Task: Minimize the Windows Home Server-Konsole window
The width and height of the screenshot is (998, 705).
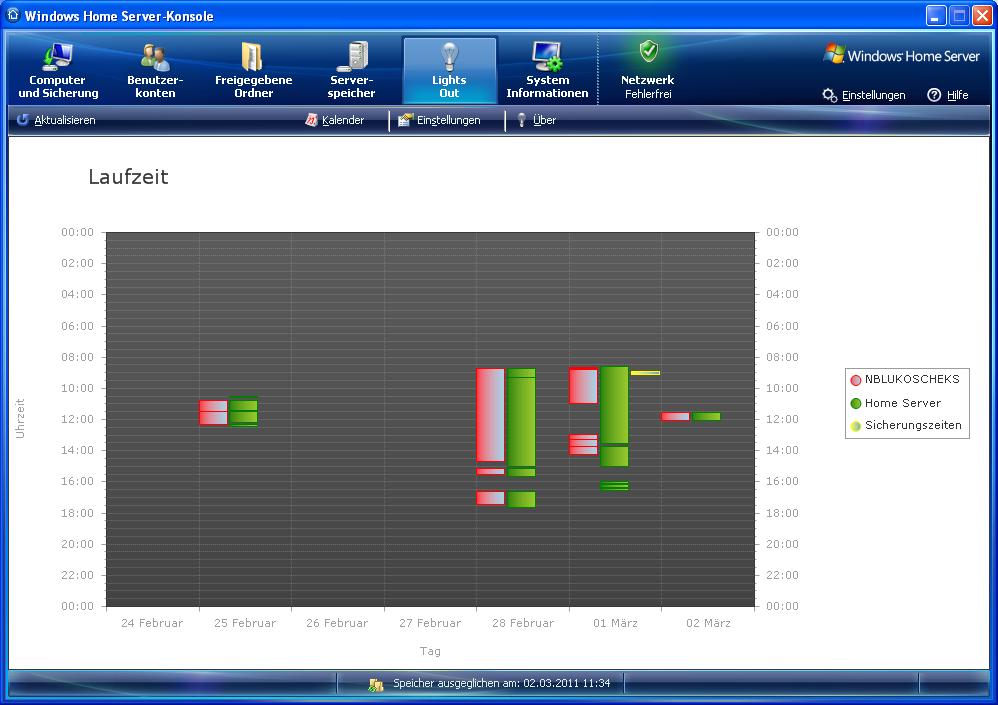Action: [x=936, y=15]
